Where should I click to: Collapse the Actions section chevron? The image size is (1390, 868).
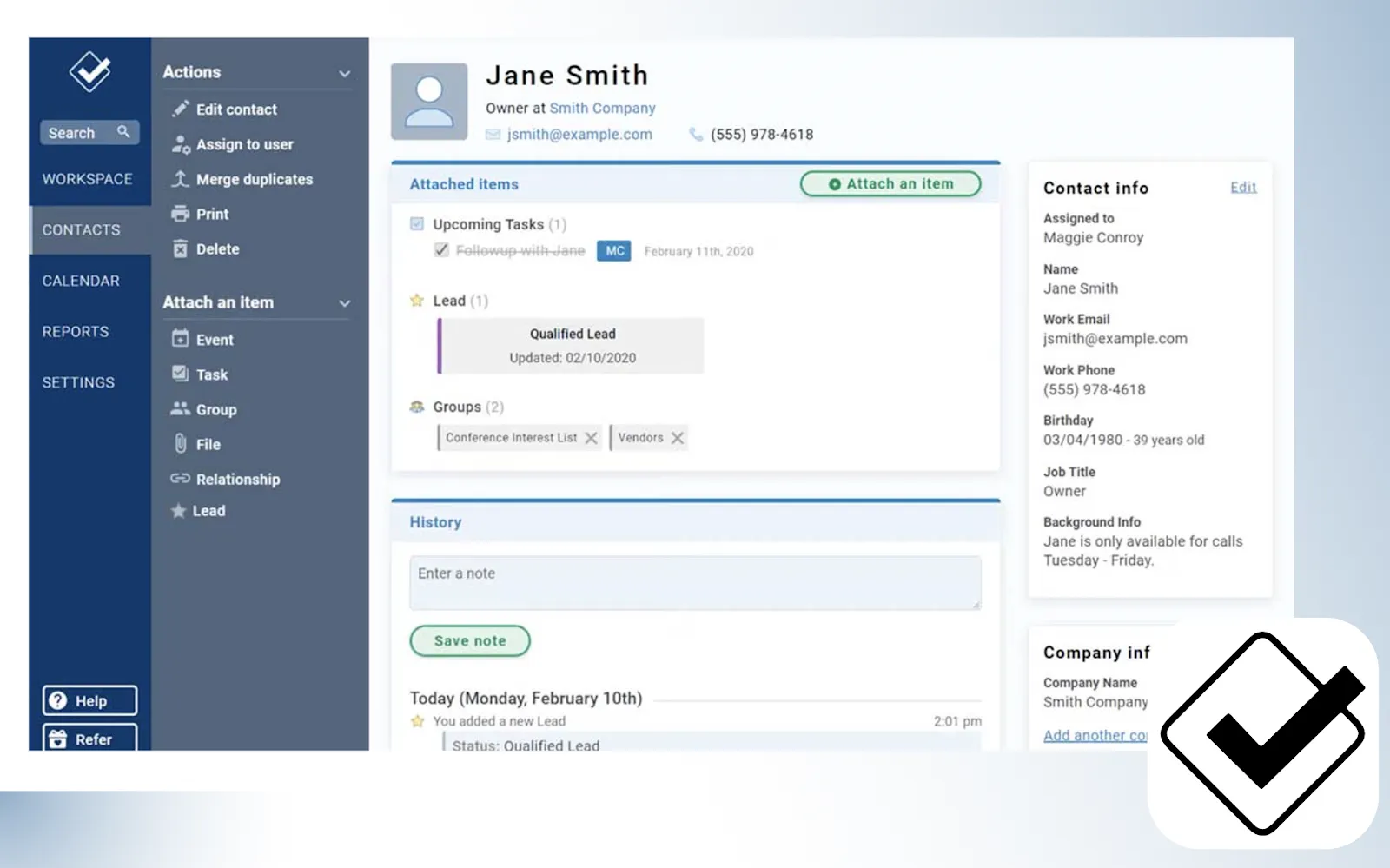point(345,74)
